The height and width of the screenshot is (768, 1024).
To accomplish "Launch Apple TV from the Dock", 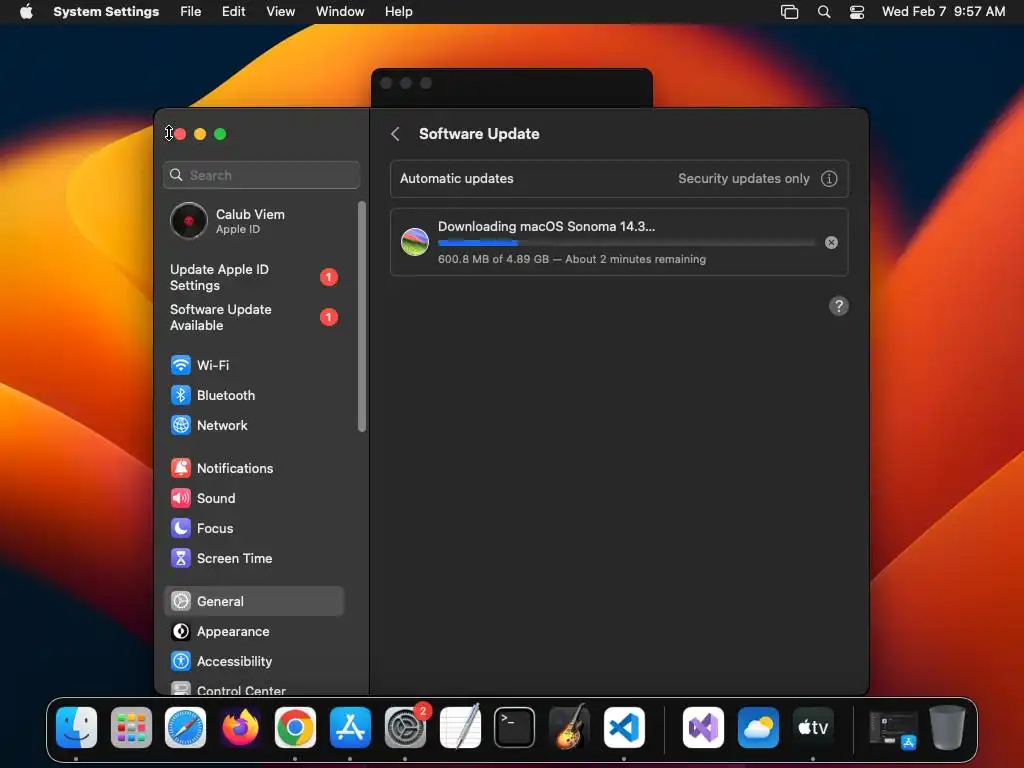I will (813, 727).
